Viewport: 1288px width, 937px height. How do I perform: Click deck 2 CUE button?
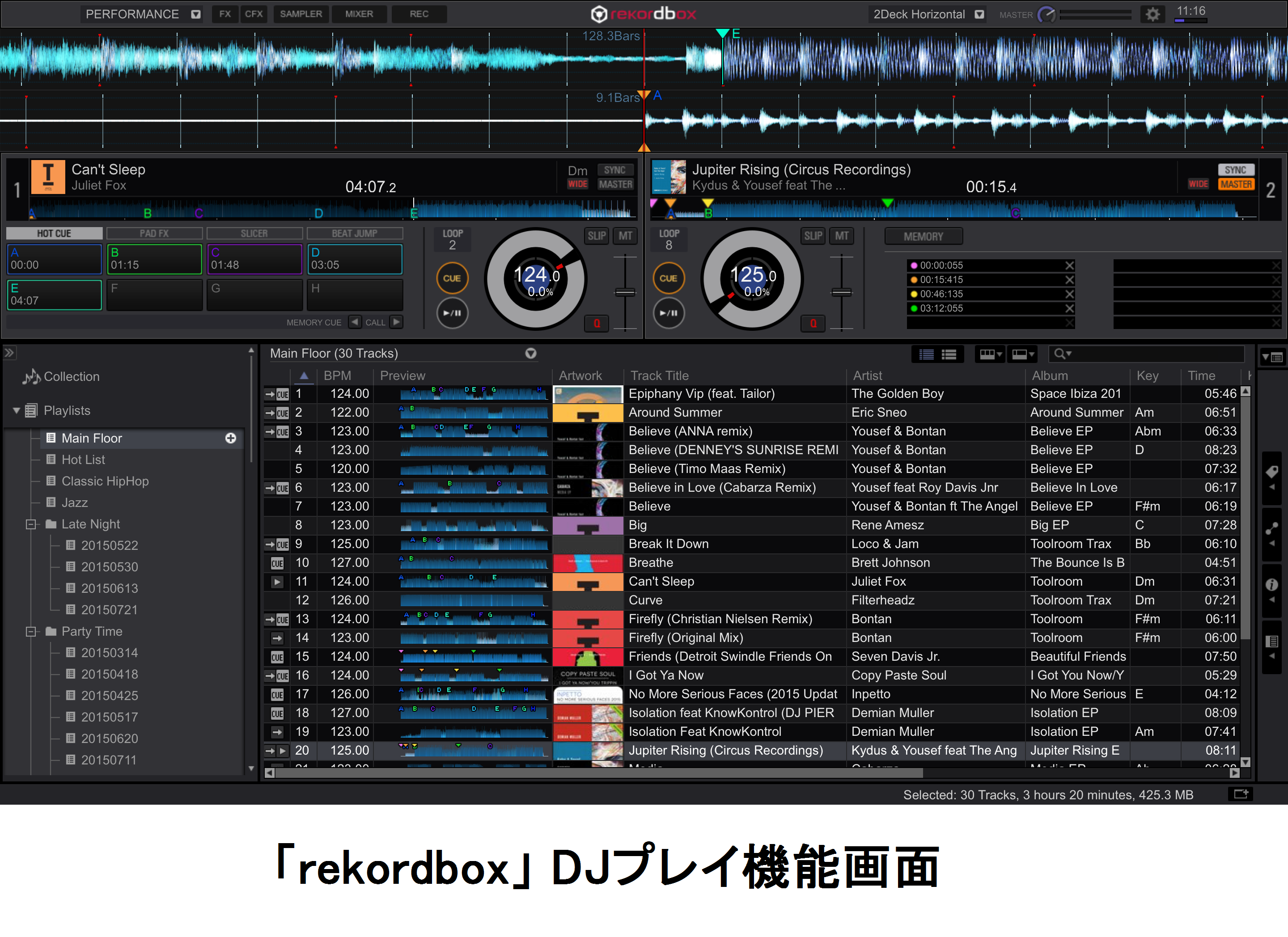pyautogui.click(x=669, y=278)
